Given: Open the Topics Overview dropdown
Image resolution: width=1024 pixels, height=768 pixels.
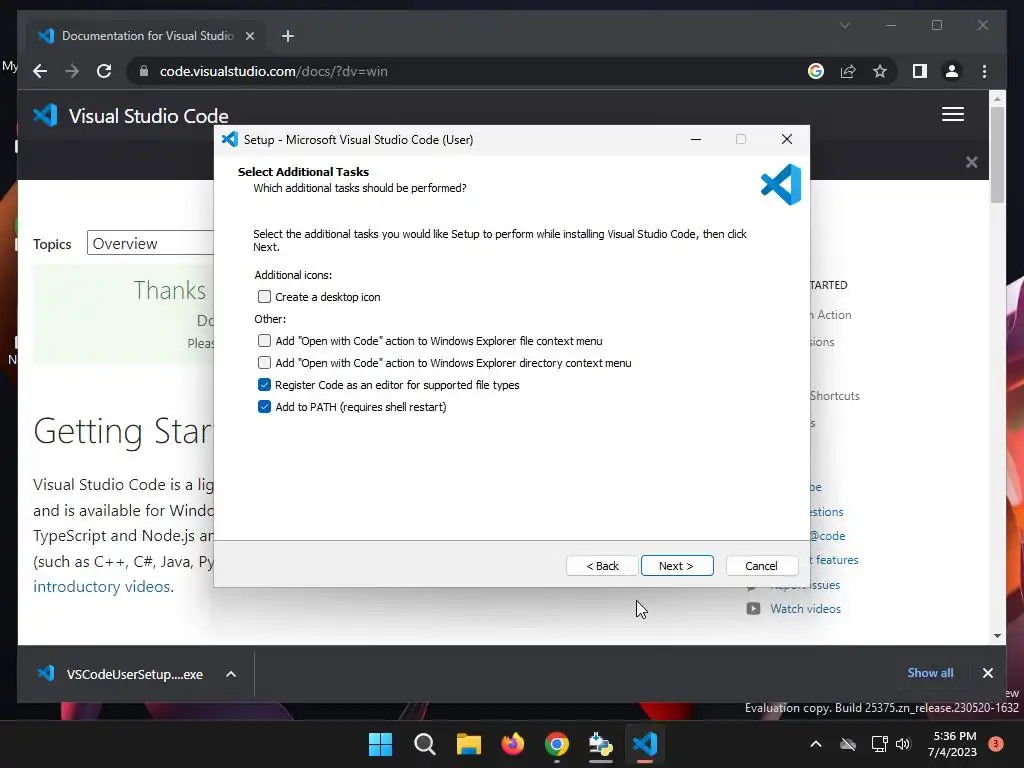Looking at the screenshot, I should pyautogui.click(x=150, y=243).
